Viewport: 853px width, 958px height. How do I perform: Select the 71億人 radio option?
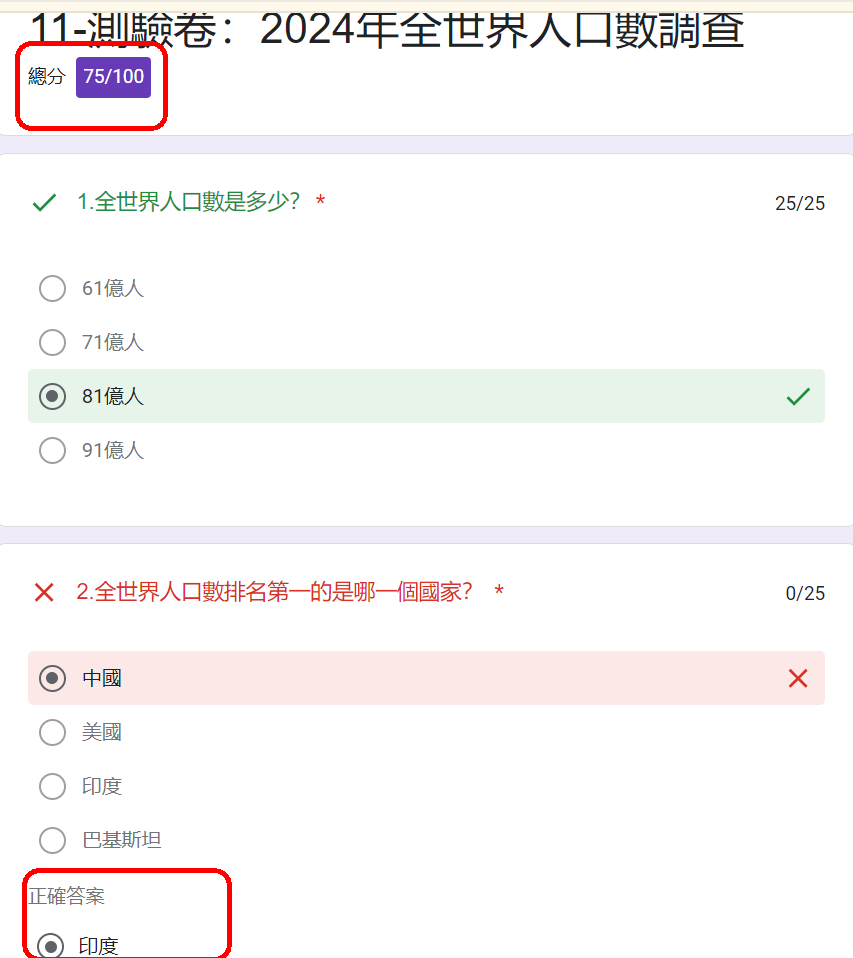[52, 343]
